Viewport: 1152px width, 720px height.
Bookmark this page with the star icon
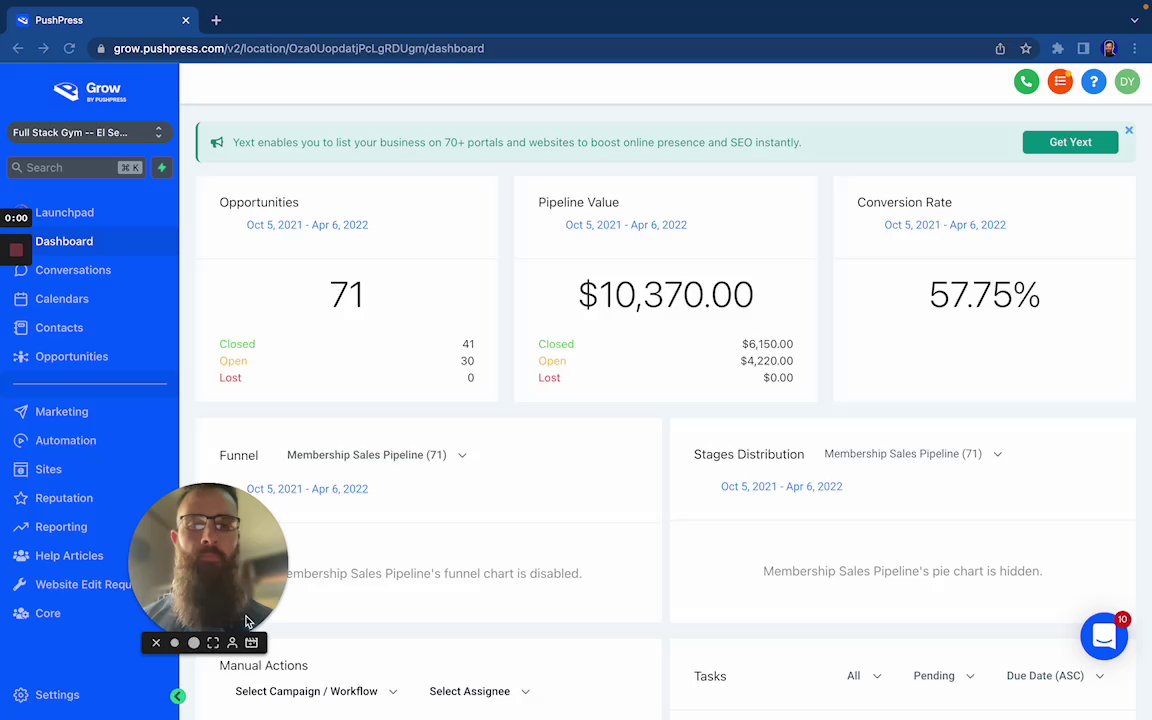[1026, 48]
